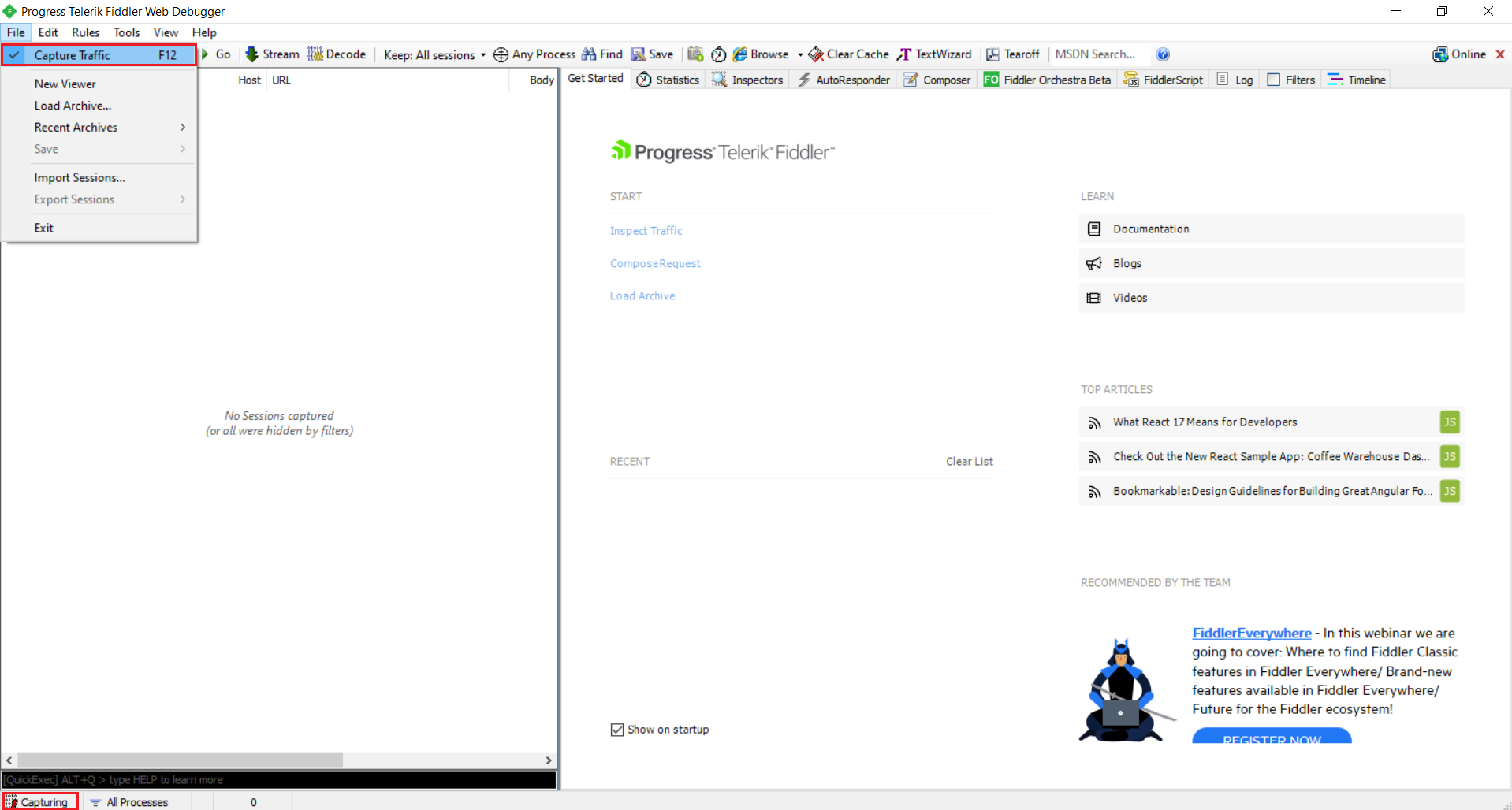Expand the Export Sessions submenu
Viewport: 1512px width, 810px height.
tap(99, 199)
